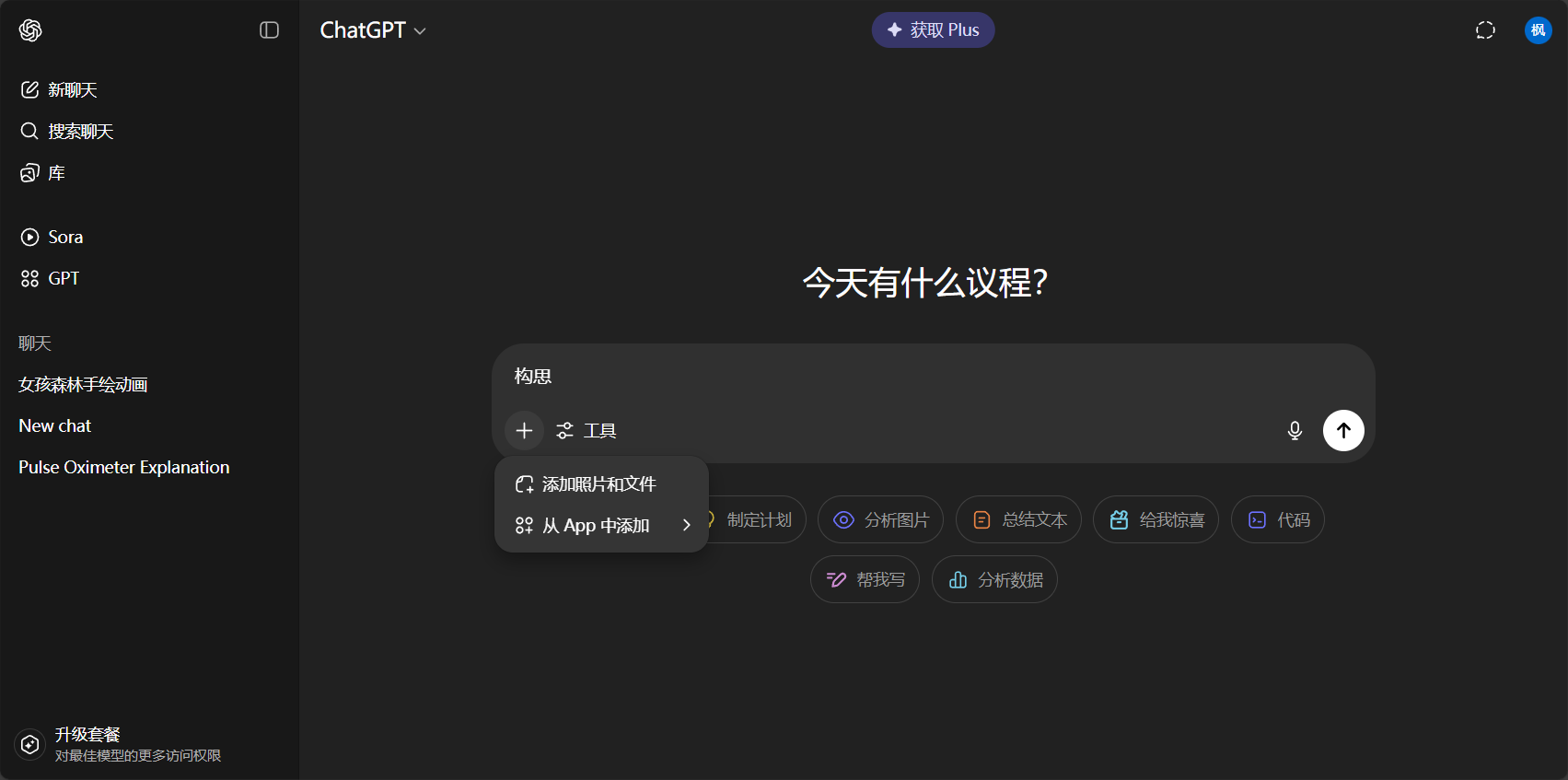Toggle temporary chat dashed circle icon

pyautogui.click(x=1485, y=30)
